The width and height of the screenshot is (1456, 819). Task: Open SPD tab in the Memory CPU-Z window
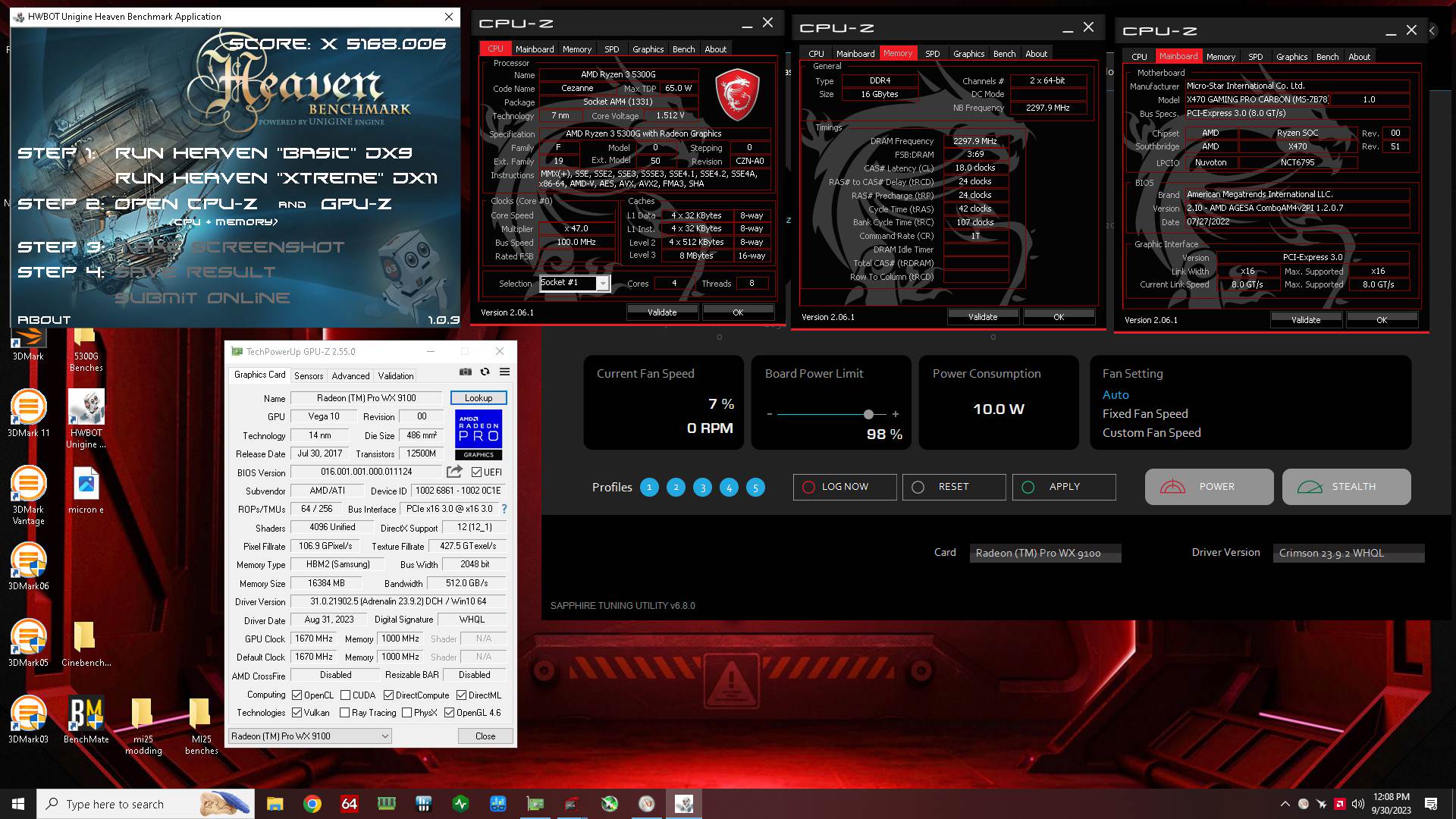tap(933, 54)
